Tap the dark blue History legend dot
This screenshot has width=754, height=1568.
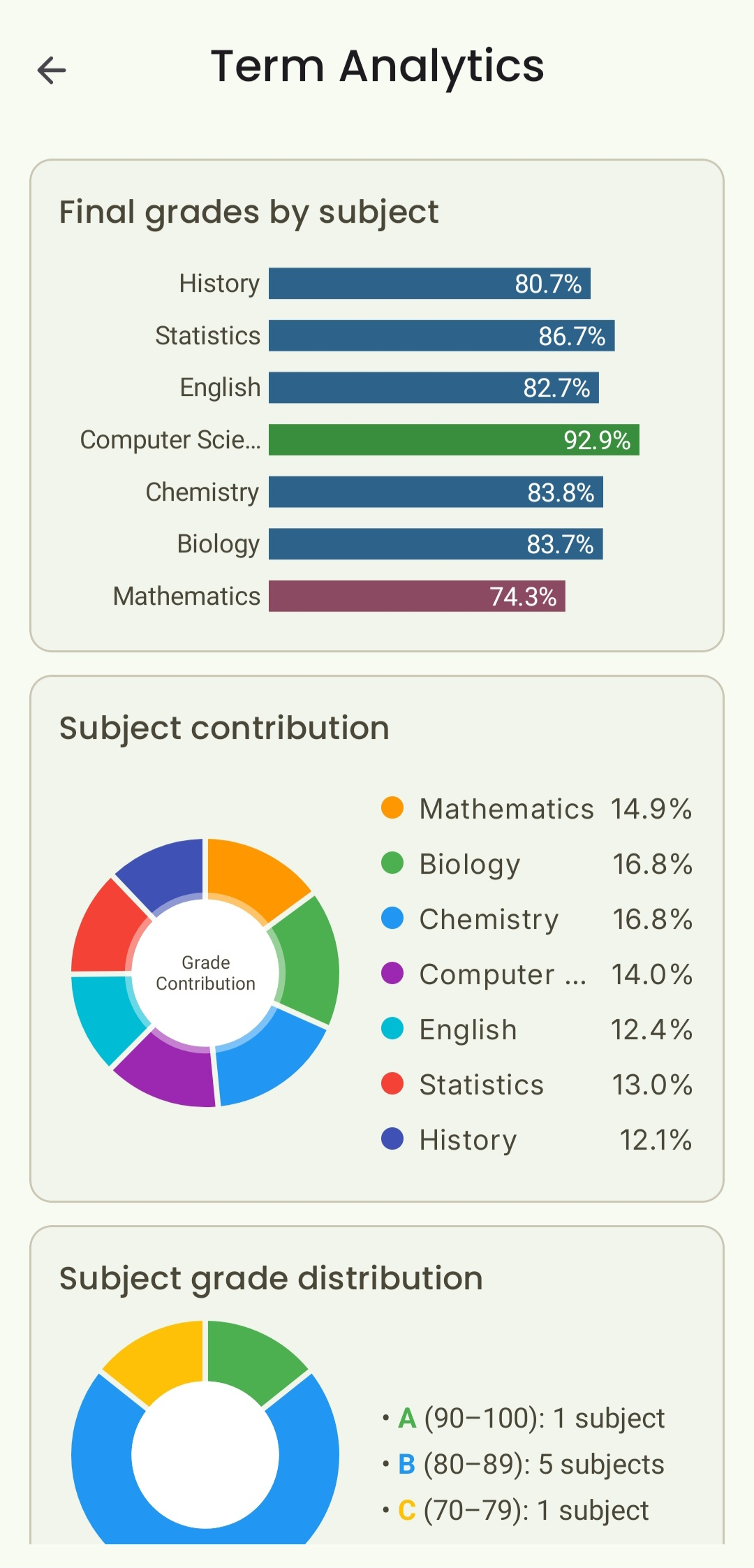pos(392,1138)
